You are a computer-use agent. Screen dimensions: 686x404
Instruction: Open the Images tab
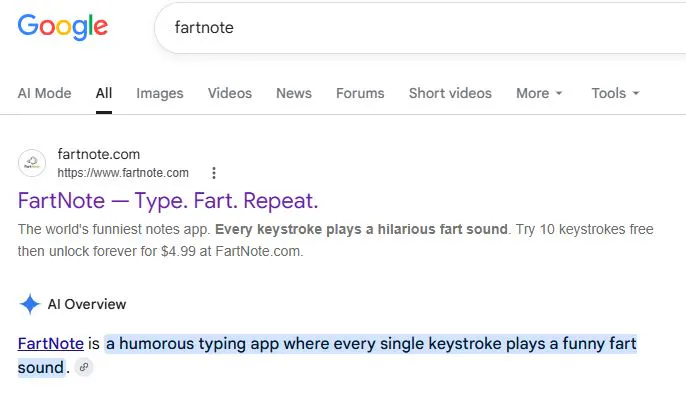pyautogui.click(x=160, y=93)
